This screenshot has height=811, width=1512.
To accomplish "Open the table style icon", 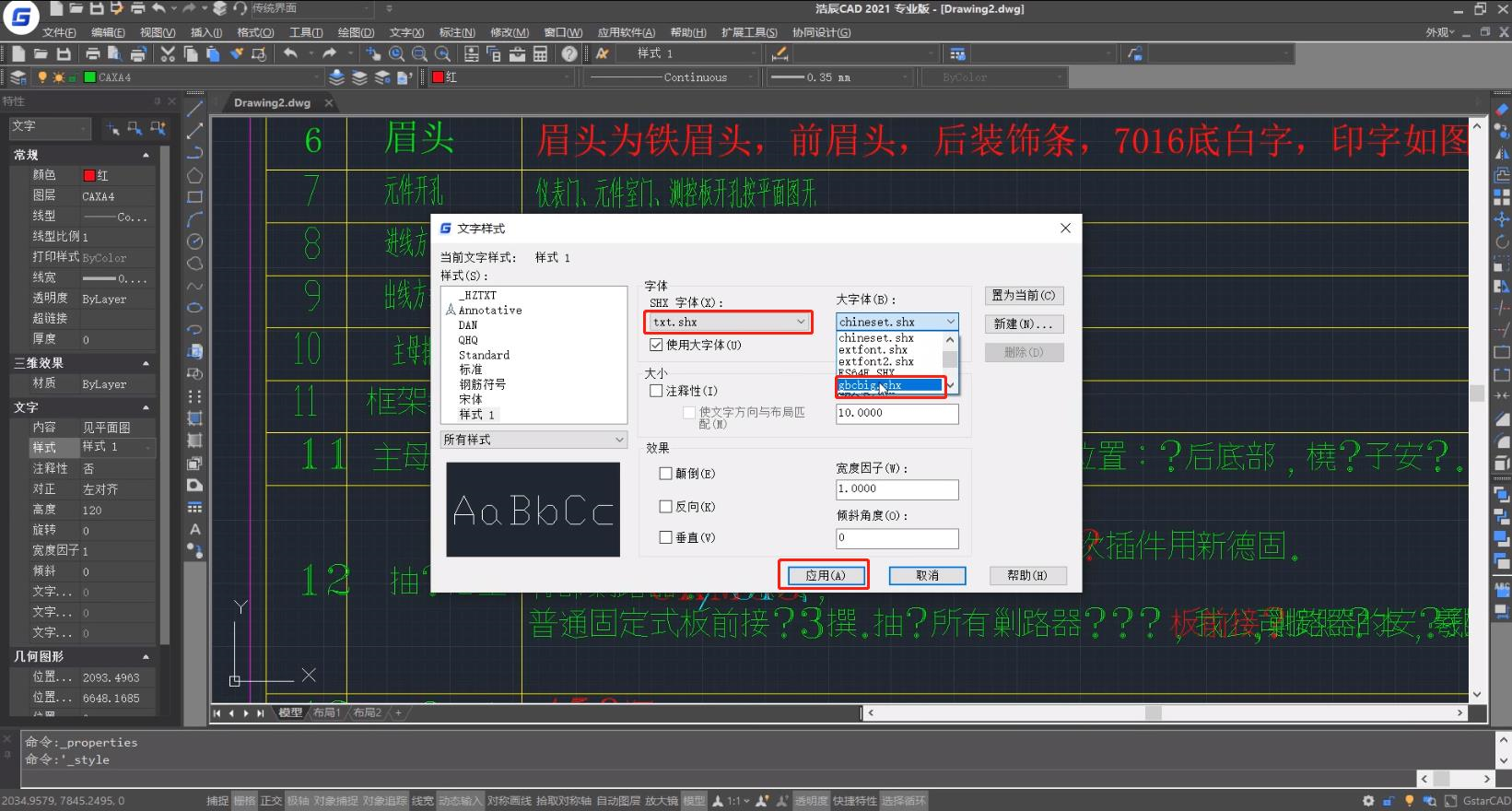I will tap(957, 53).
